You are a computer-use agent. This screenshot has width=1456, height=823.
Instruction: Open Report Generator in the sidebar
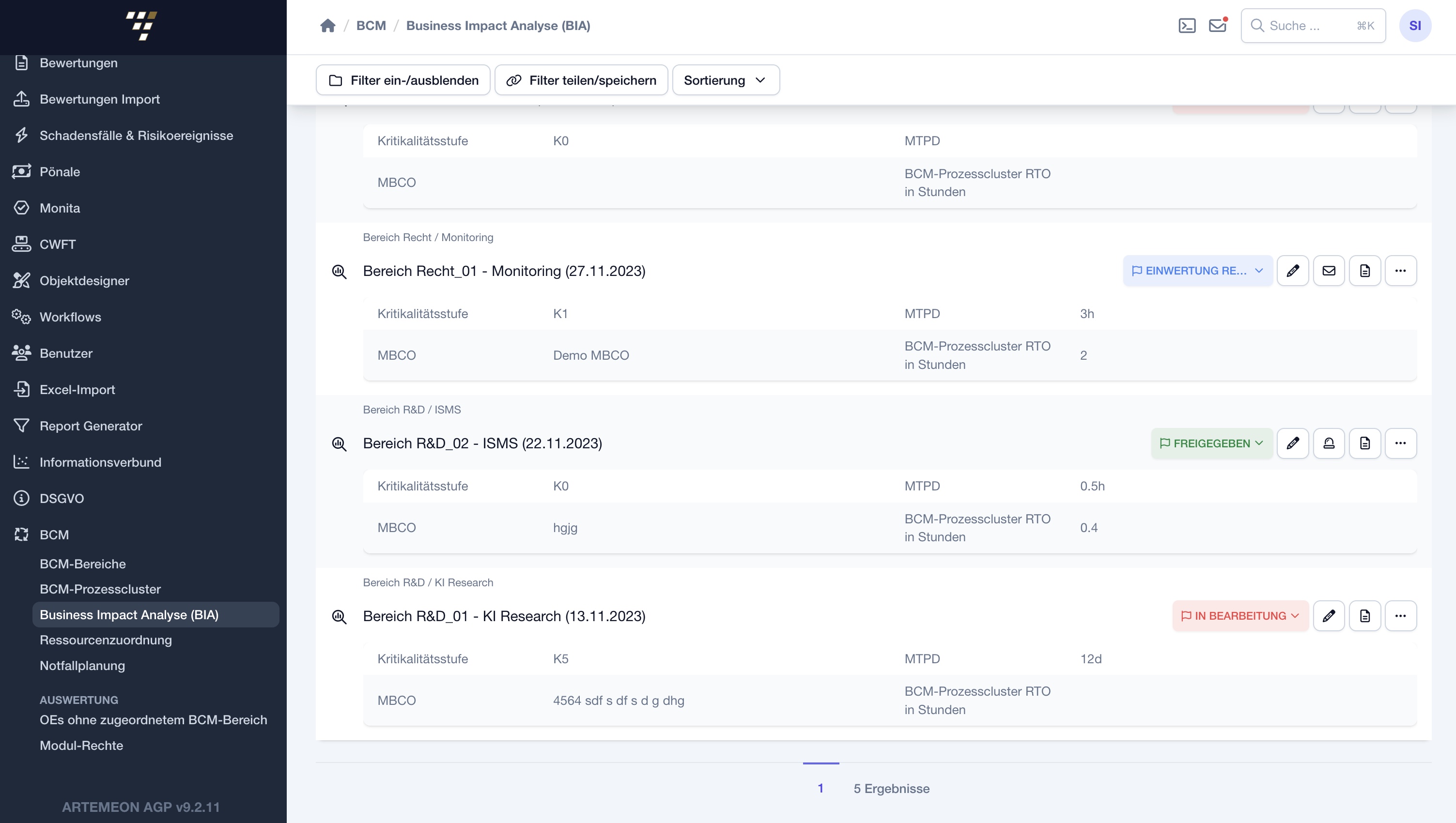[x=91, y=426]
